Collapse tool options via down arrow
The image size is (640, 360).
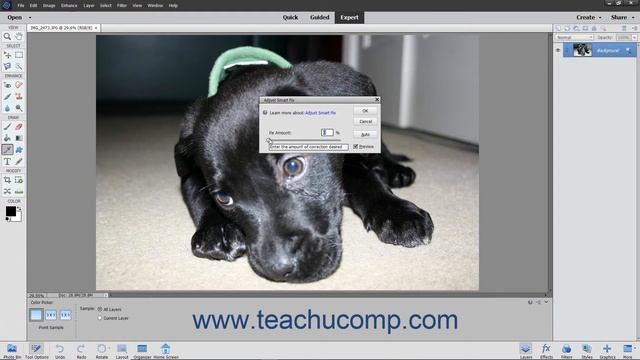coord(546,302)
